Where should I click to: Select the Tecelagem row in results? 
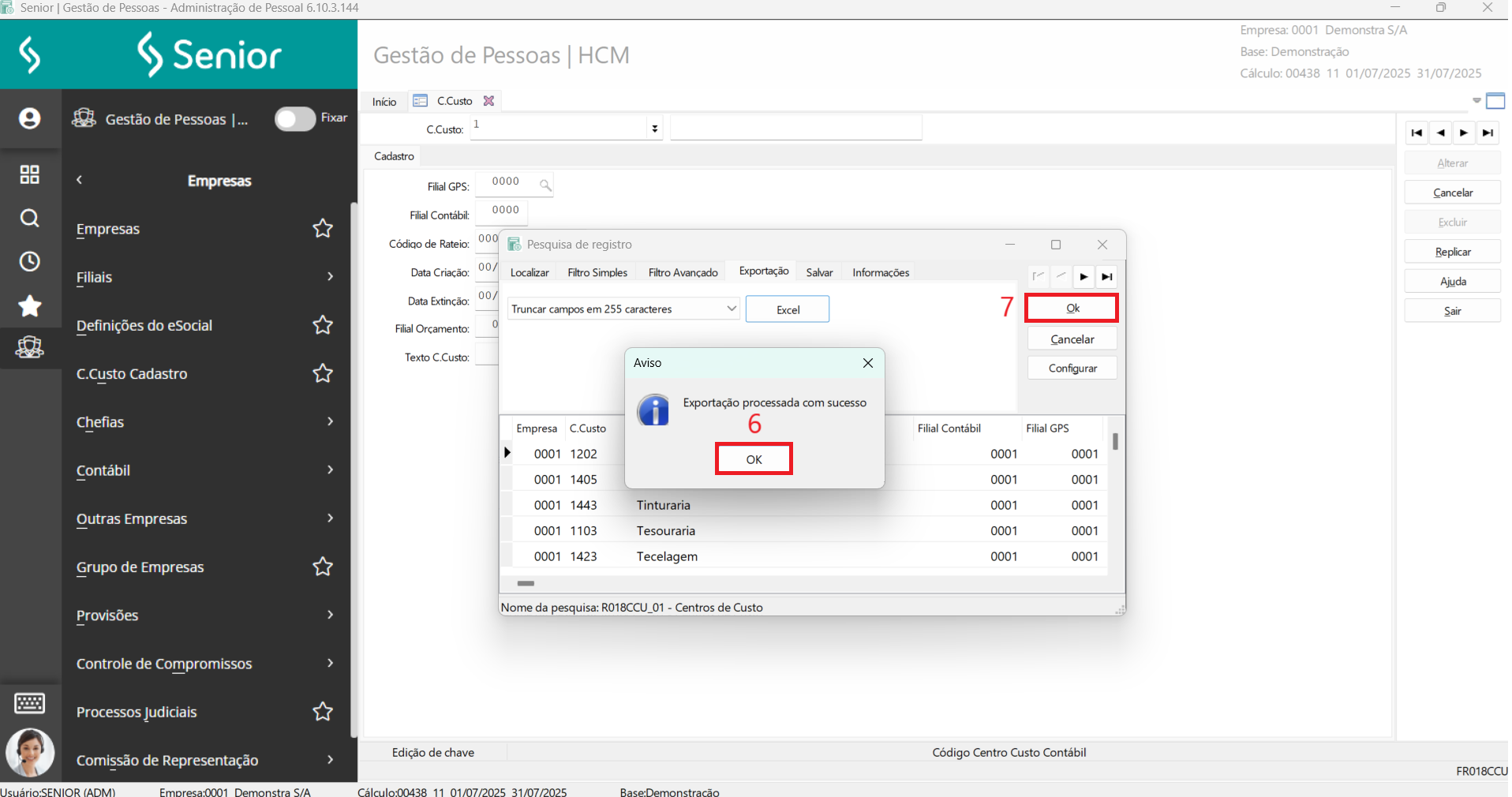click(805, 556)
